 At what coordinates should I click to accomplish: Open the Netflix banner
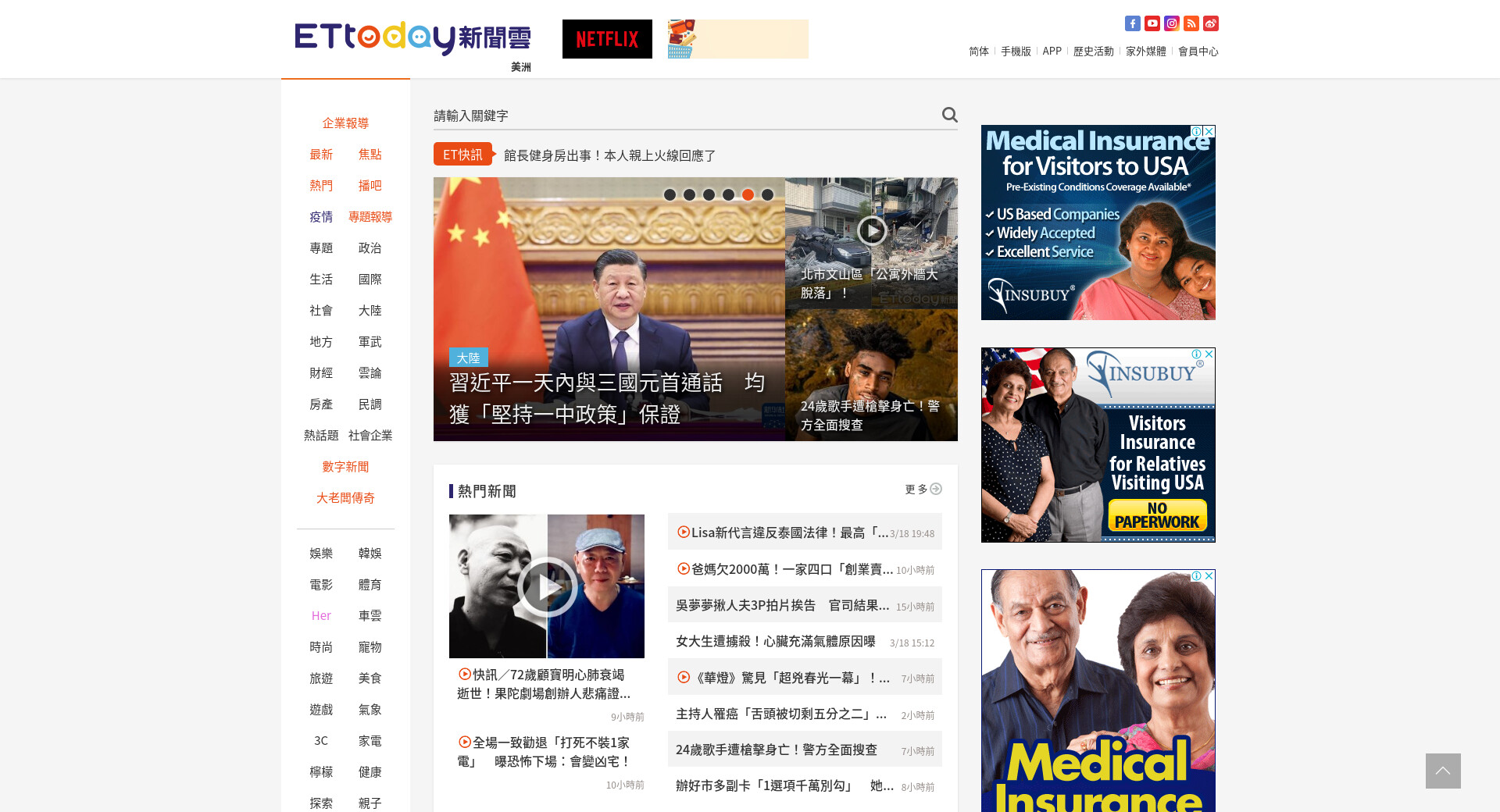(x=607, y=39)
